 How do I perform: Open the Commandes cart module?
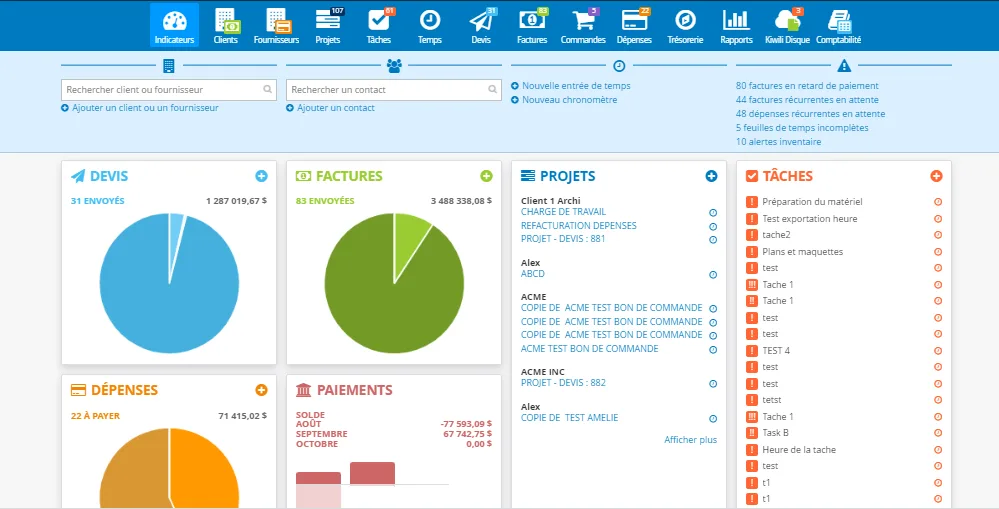pyautogui.click(x=583, y=25)
